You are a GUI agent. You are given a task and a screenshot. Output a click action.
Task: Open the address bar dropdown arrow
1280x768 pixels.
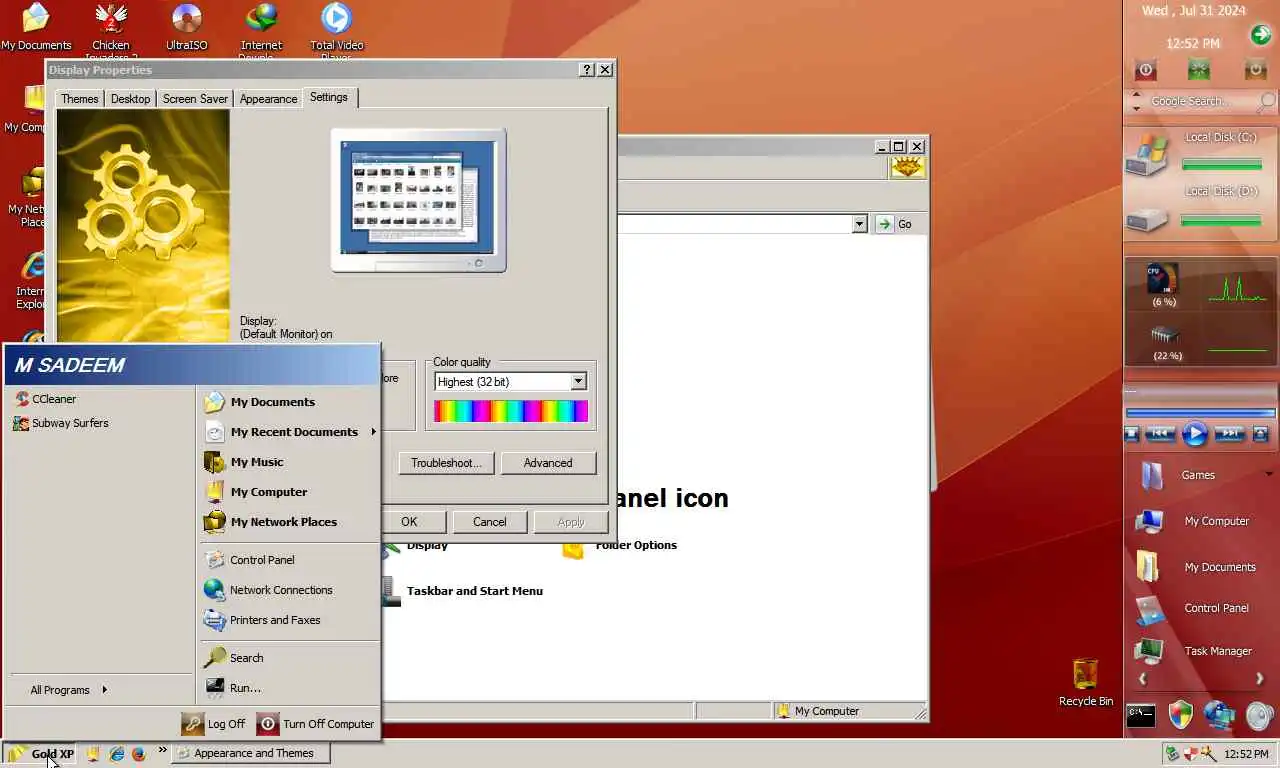859,224
